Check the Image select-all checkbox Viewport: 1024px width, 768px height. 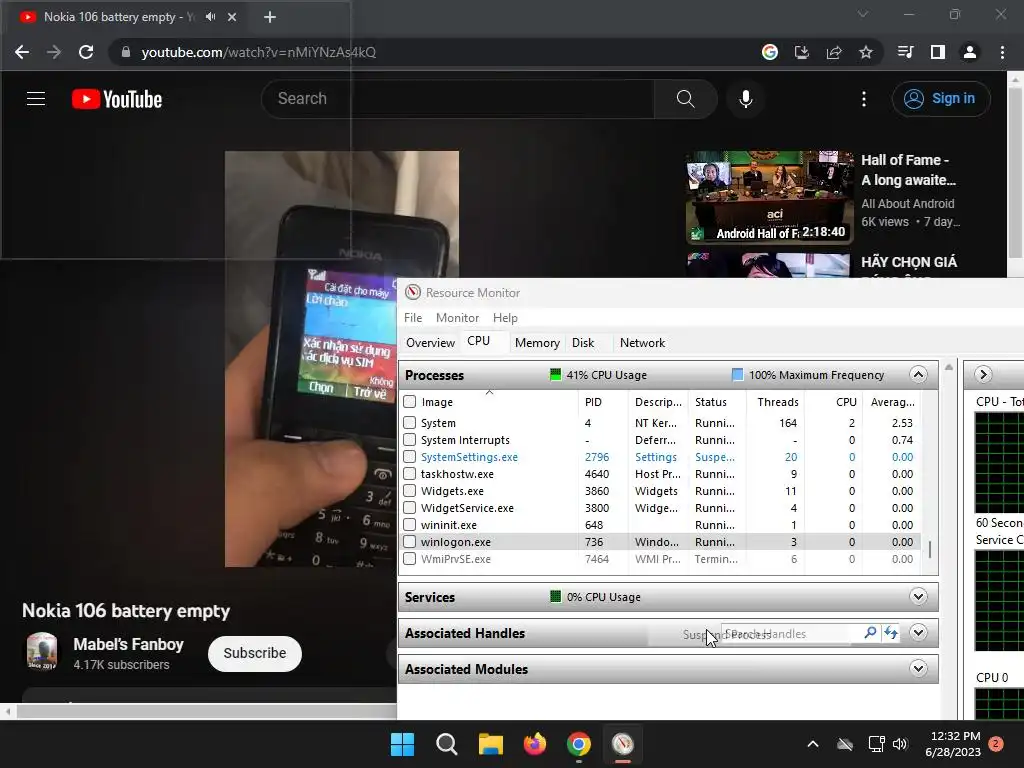pos(409,402)
